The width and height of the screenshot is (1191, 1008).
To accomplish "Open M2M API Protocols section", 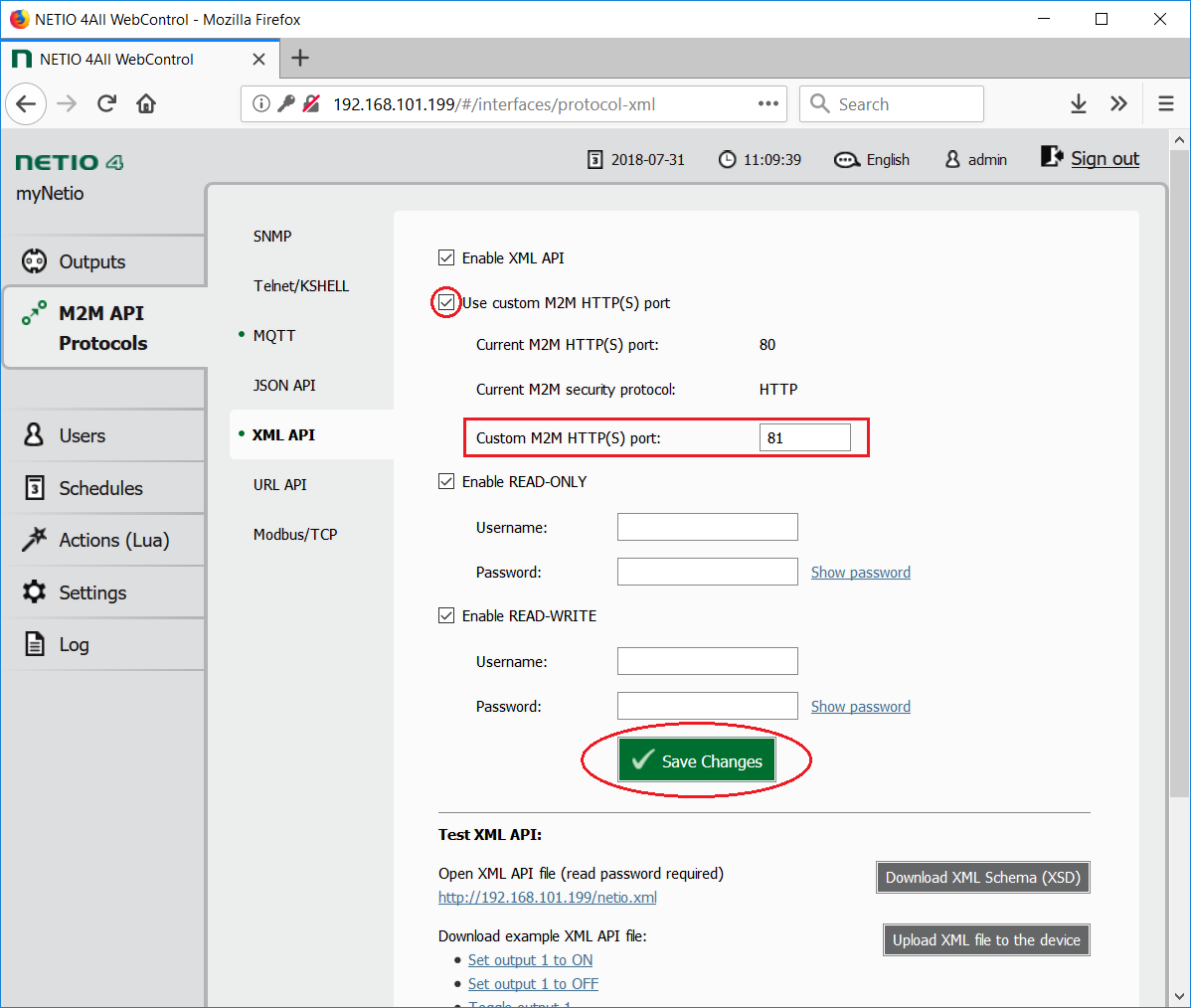I will [x=104, y=328].
